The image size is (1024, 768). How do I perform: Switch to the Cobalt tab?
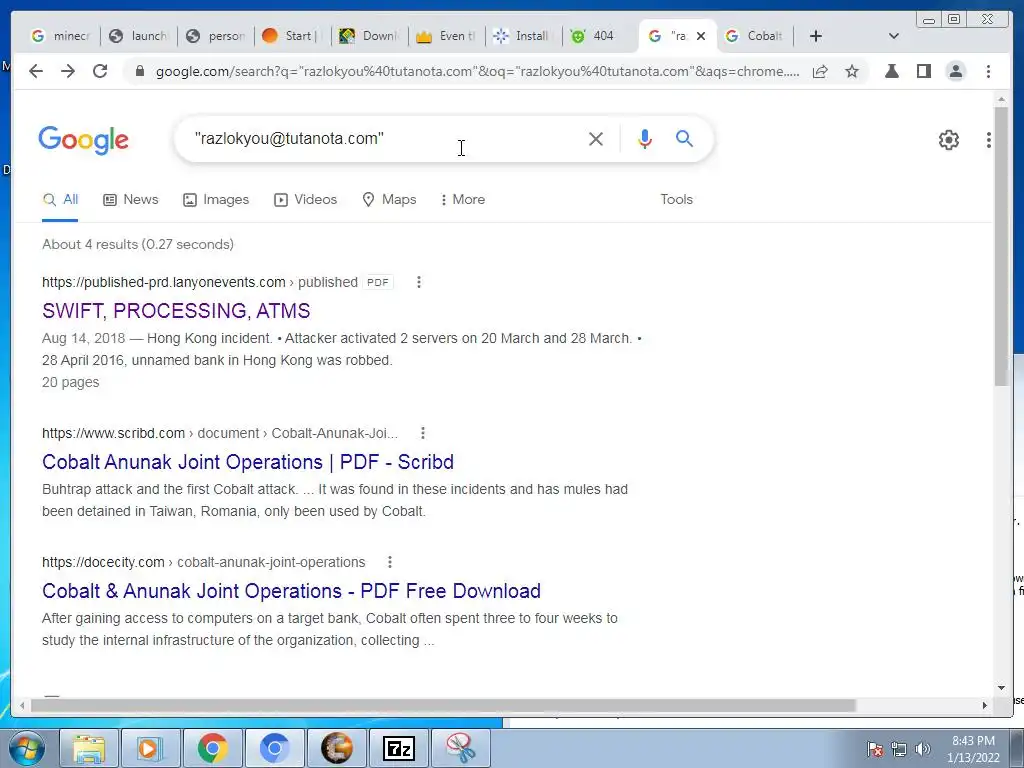coord(756,36)
